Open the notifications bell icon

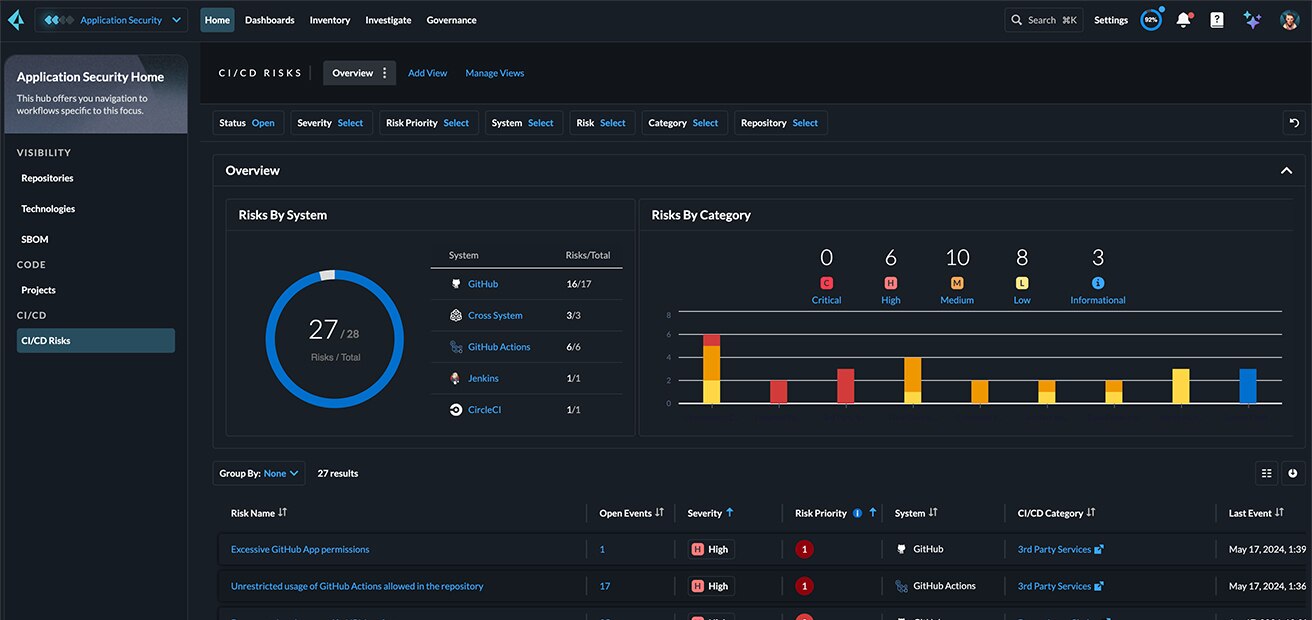(1183, 19)
